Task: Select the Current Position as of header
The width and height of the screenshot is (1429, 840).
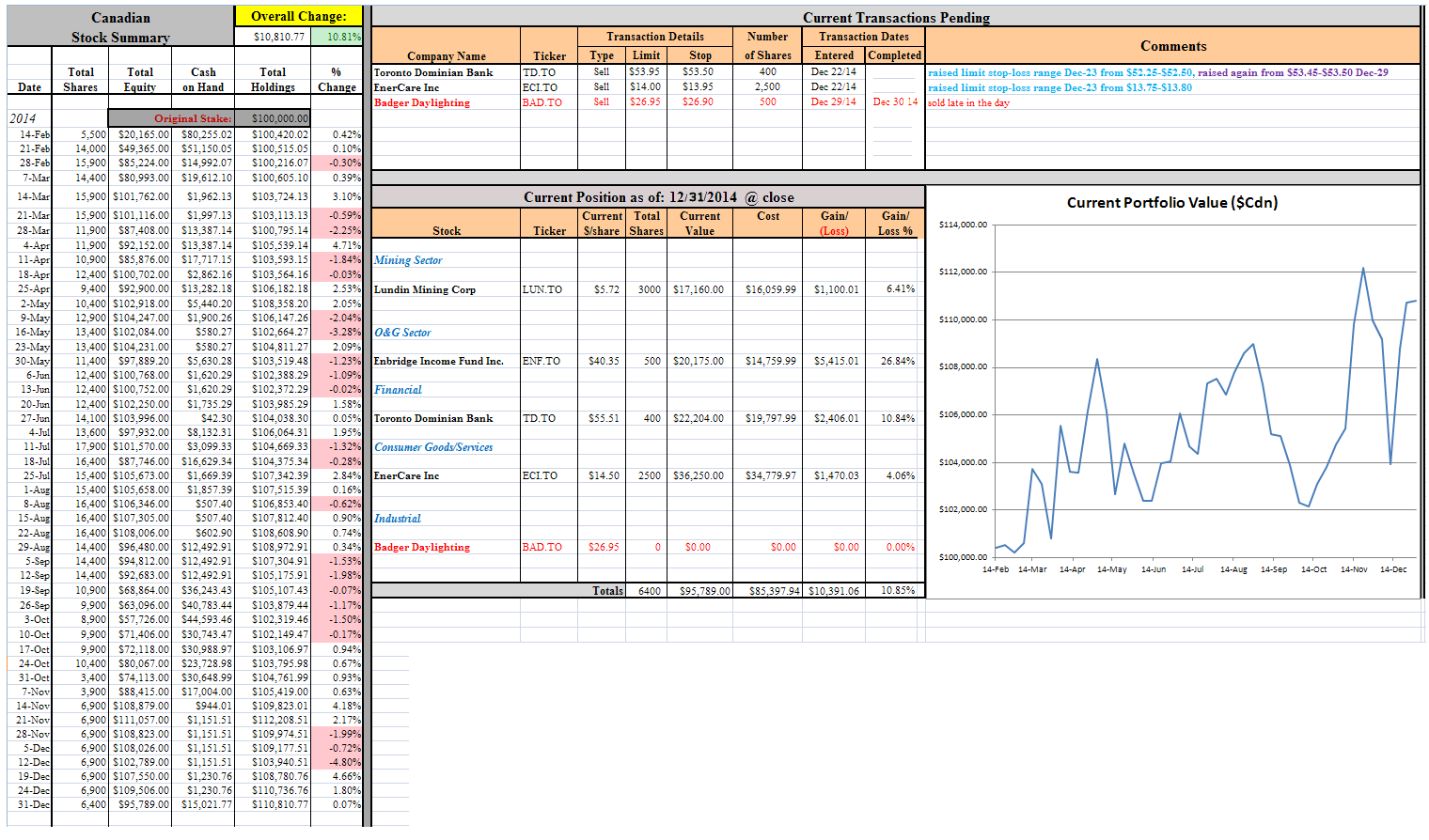Action: pyautogui.click(x=658, y=197)
